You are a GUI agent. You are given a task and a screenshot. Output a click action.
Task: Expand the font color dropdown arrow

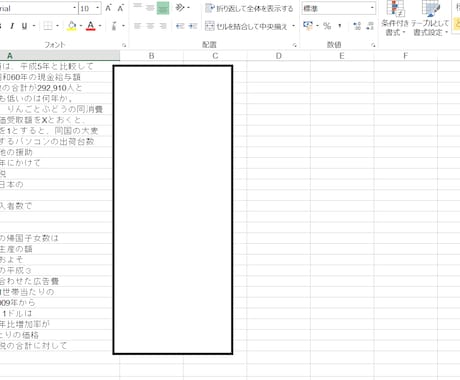[x=100, y=26]
